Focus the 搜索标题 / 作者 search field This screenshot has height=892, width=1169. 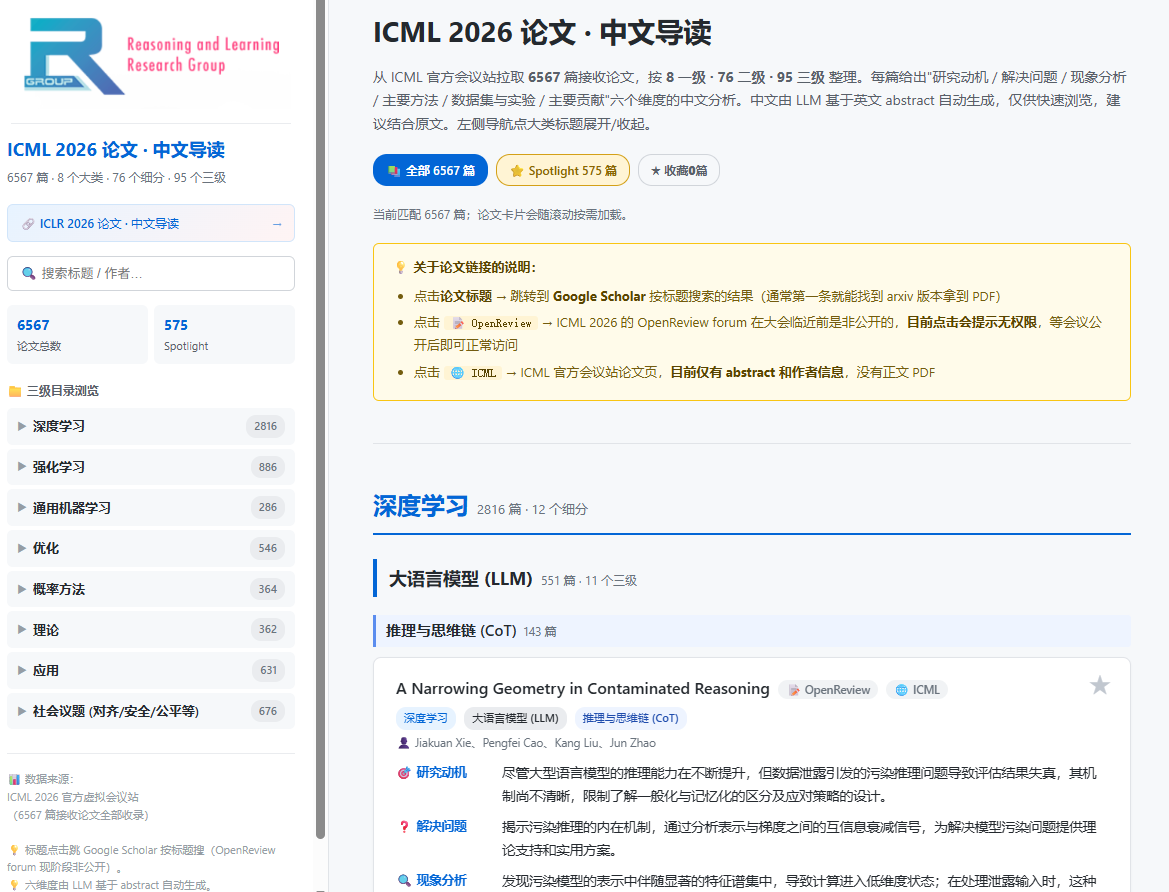point(151,274)
